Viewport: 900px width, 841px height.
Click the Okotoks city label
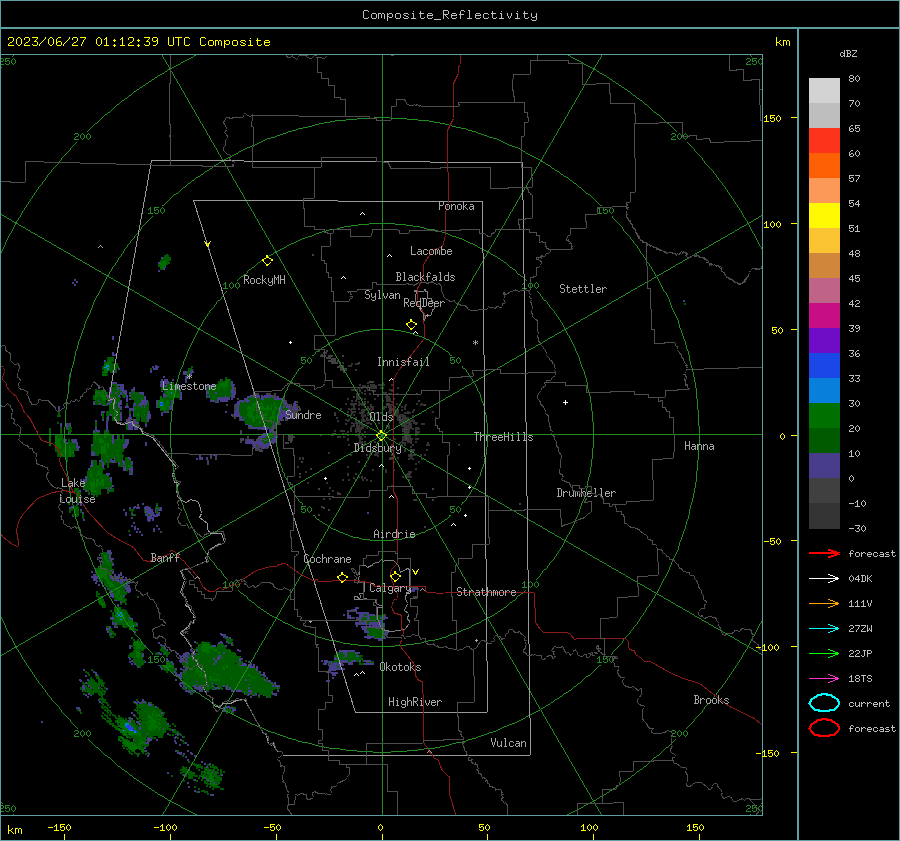(x=400, y=667)
